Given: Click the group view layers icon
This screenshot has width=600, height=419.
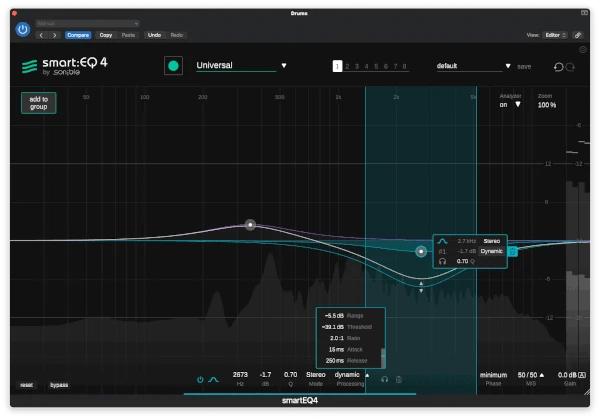Looking at the screenshot, I should (x=582, y=49).
